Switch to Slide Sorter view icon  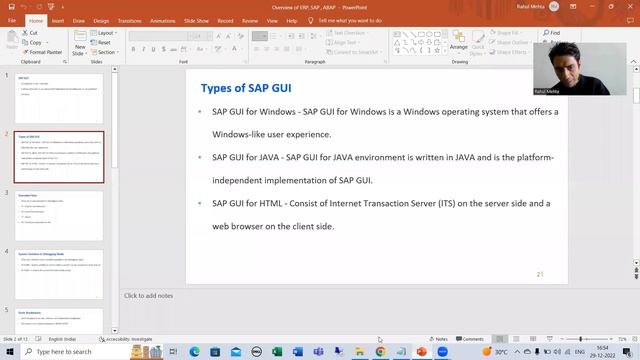tap(516, 339)
